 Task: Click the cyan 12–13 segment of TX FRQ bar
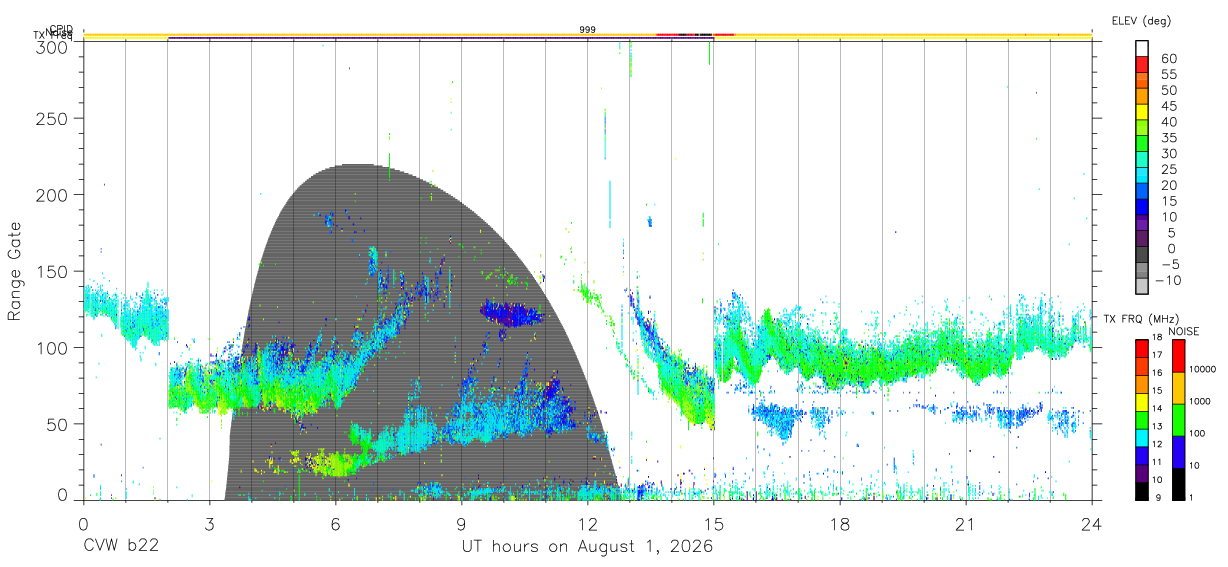point(1142,437)
